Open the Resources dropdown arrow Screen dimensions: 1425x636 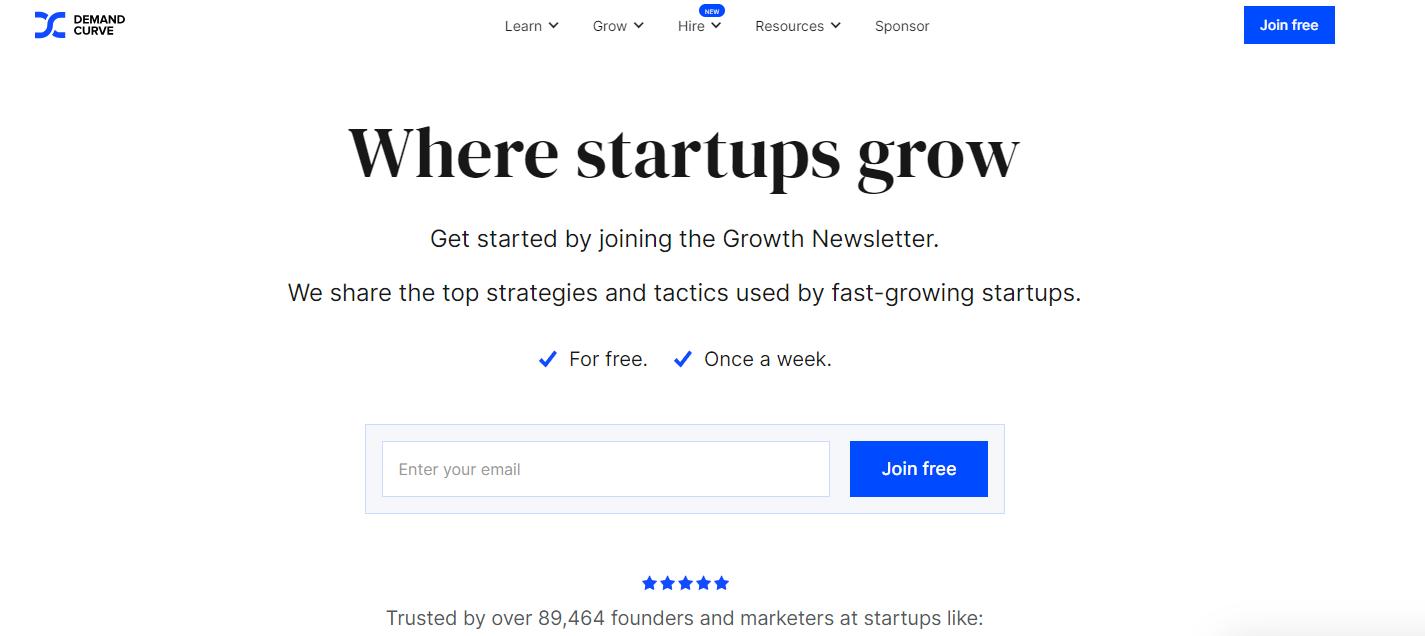836,26
